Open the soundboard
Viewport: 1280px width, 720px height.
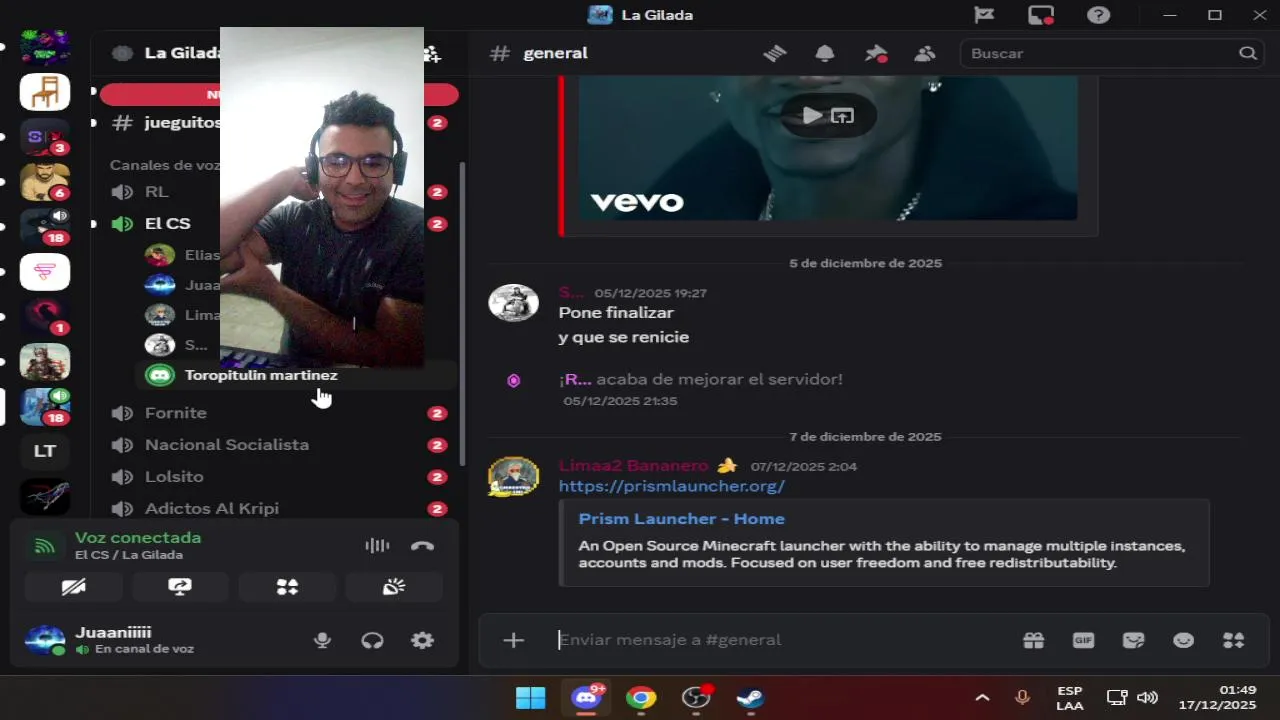[x=394, y=587]
